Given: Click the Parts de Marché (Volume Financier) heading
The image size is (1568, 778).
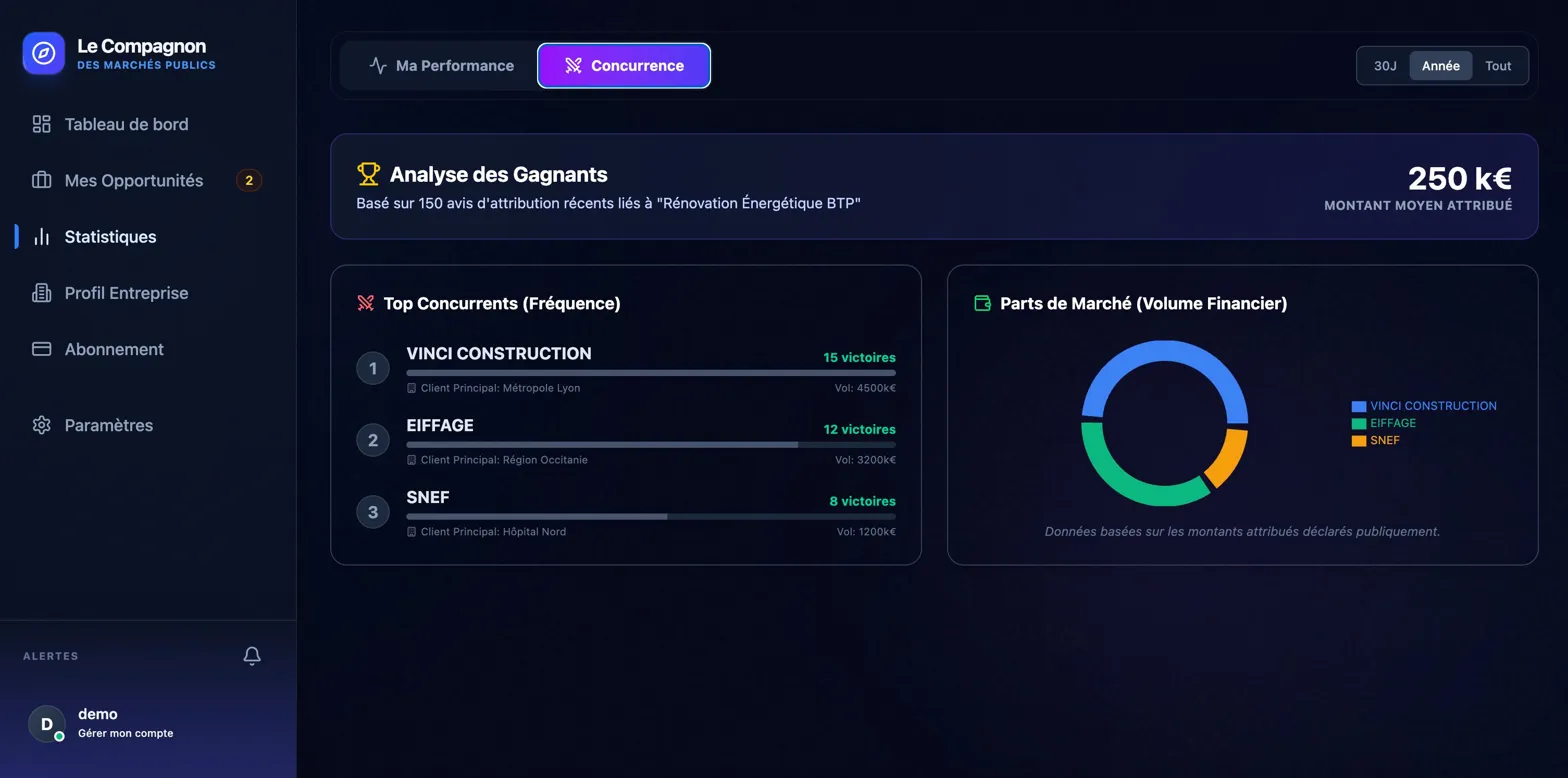Looking at the screenshot, I should pyautogui.click(x=1144, y=303).
